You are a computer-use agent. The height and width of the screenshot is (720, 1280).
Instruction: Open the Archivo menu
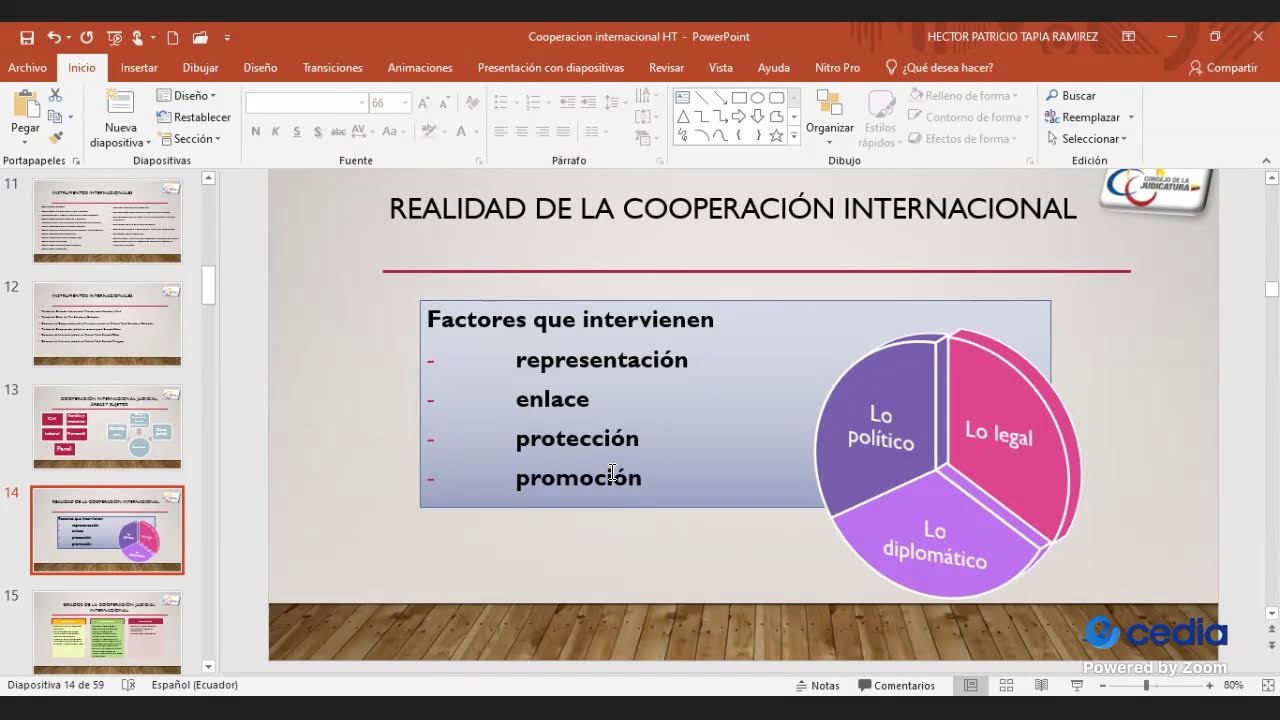27,68
